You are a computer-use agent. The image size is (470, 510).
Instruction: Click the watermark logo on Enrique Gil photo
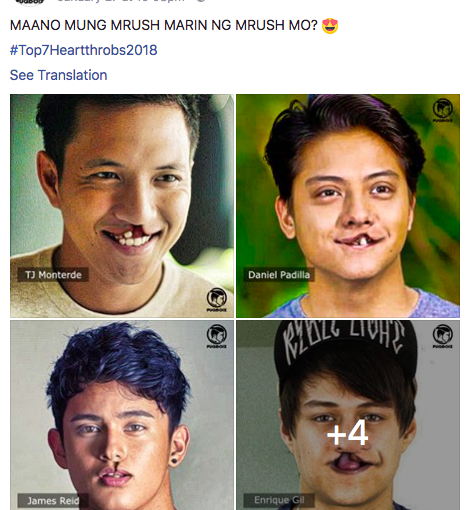click(x=443, y=336)
